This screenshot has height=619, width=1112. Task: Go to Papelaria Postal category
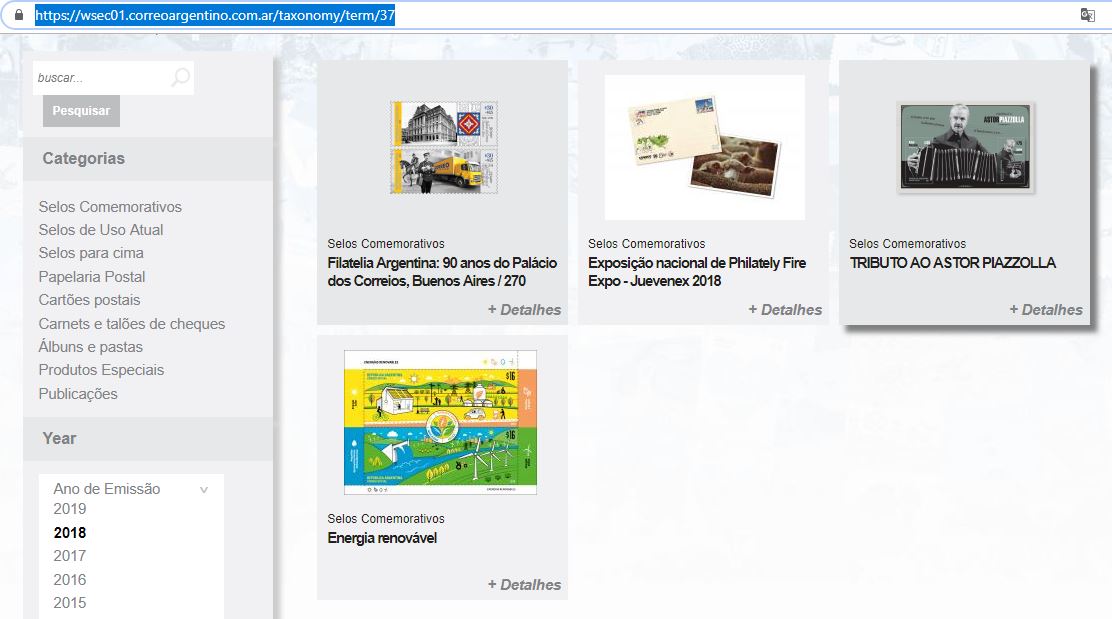91,277
